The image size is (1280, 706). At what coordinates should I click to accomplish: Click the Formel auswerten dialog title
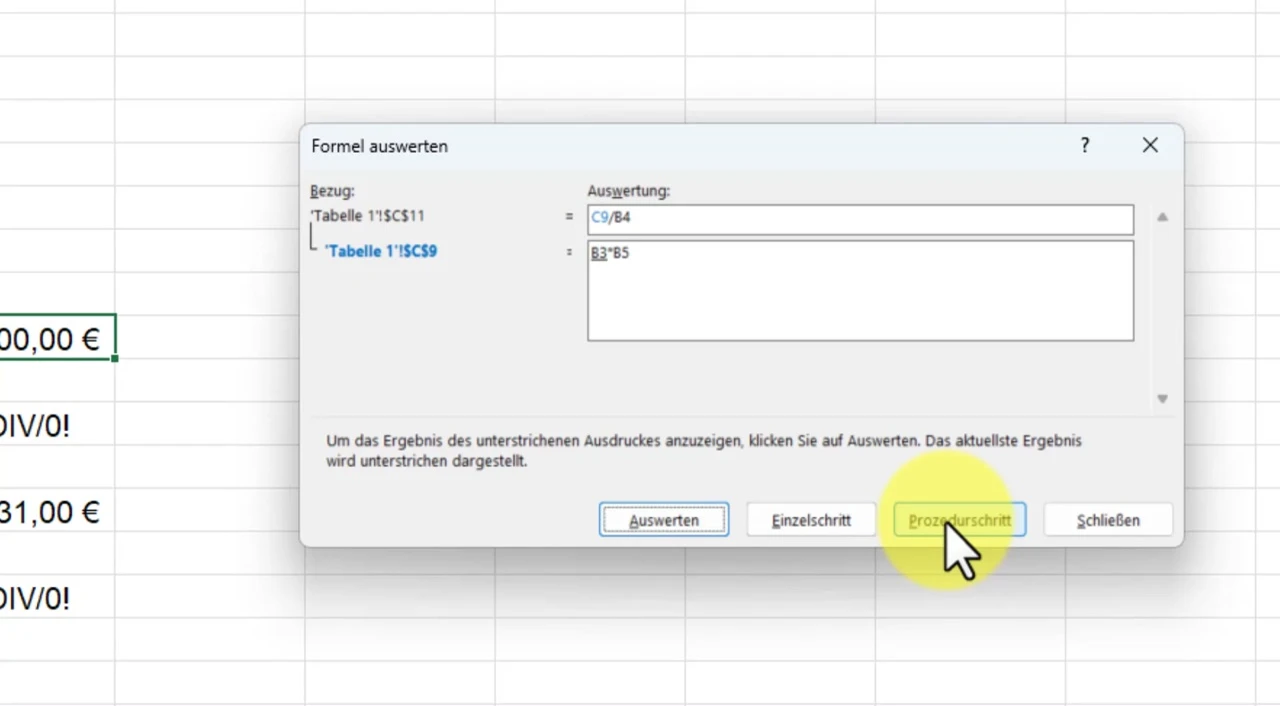379,146
